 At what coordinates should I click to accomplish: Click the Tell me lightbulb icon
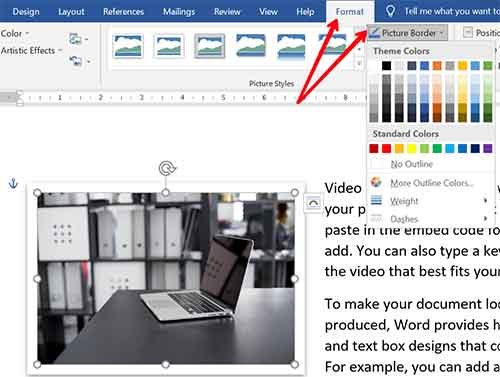(390, 11)
